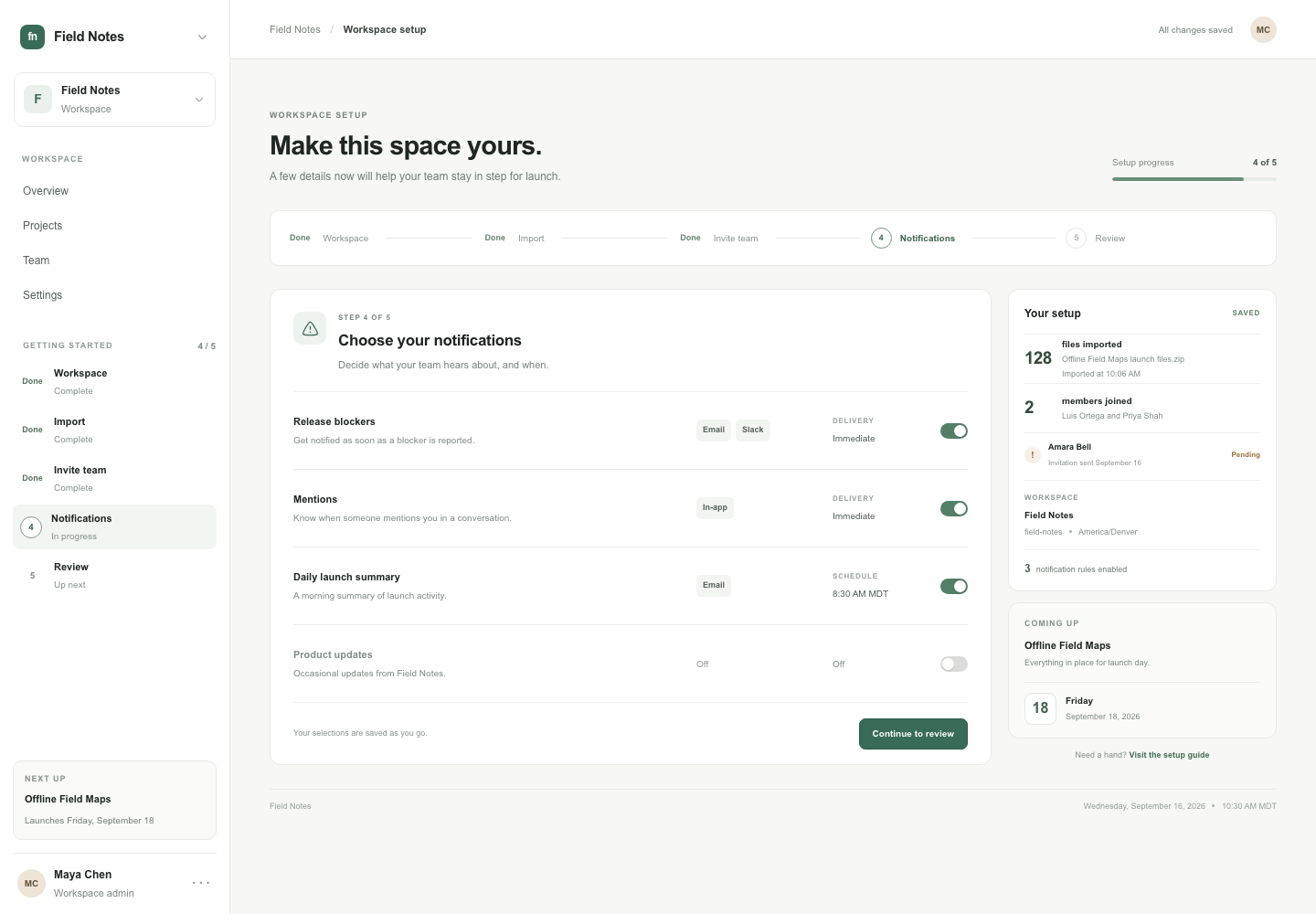Click the 18 date badge for Friday
1316x914 pixels.
click(1040, 708)
